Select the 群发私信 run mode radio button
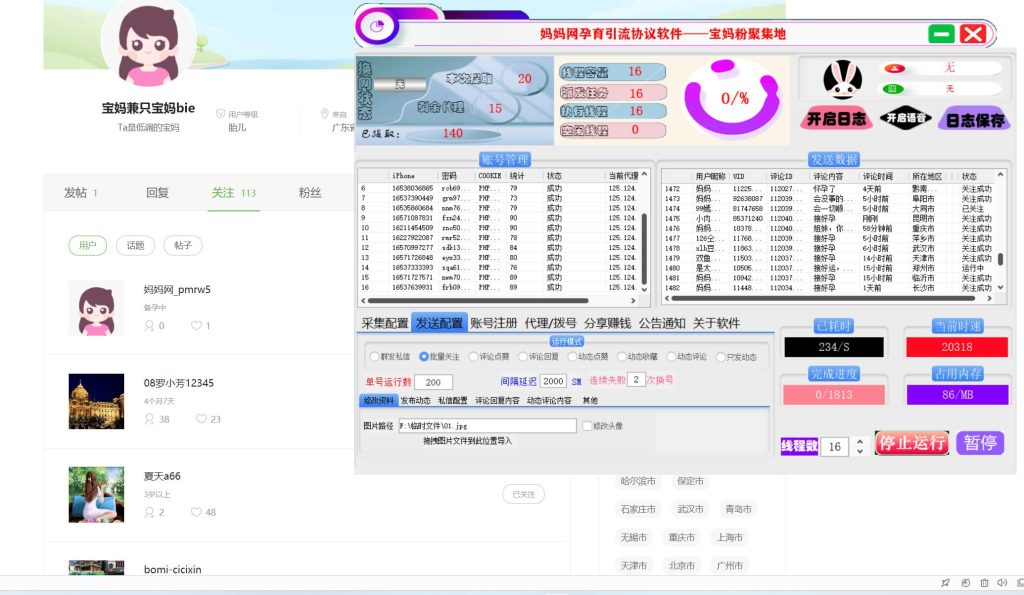Image resolution: width=1024 pixels, height=595 pixels. tap(373, 356)
